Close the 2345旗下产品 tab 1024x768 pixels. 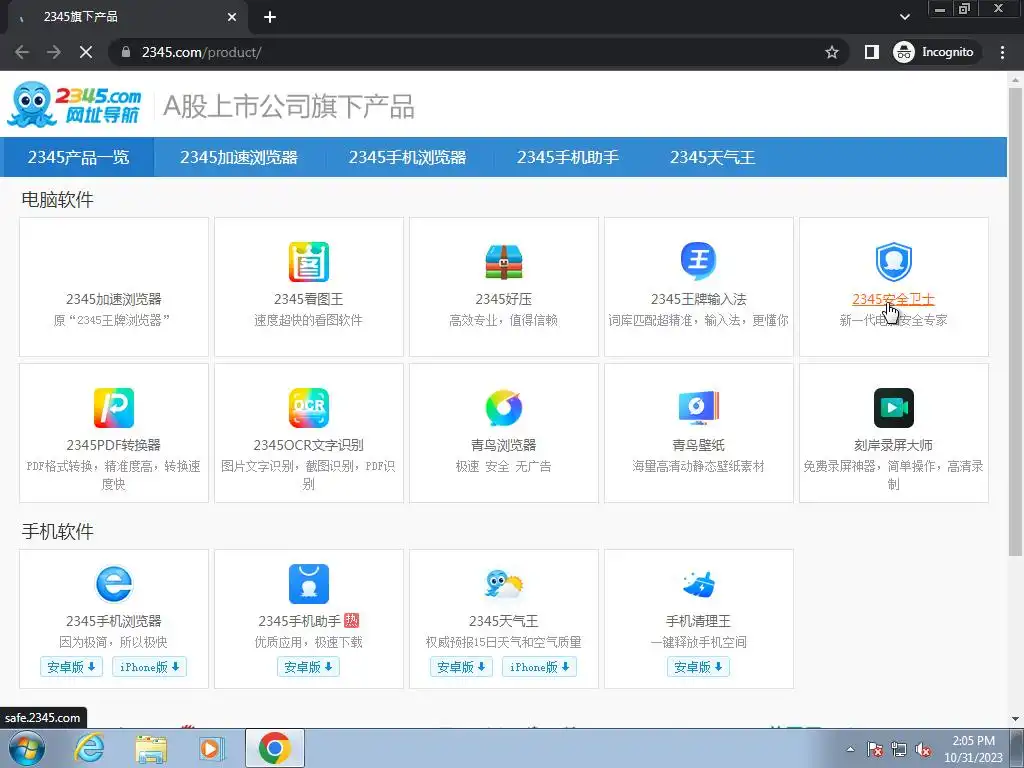tap(232, 18)
